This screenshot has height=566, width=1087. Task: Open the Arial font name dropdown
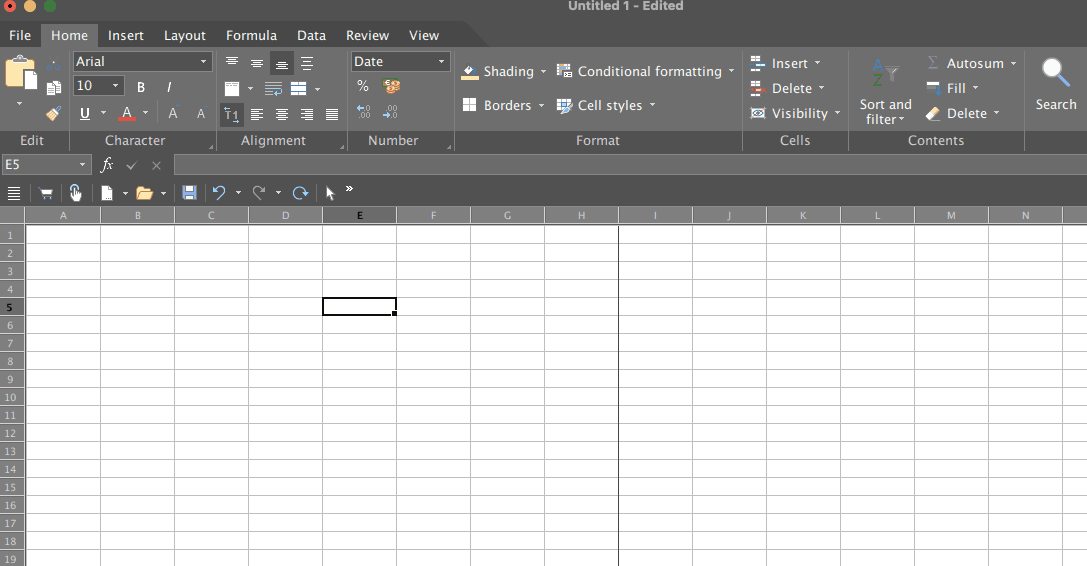coord(204,62)
